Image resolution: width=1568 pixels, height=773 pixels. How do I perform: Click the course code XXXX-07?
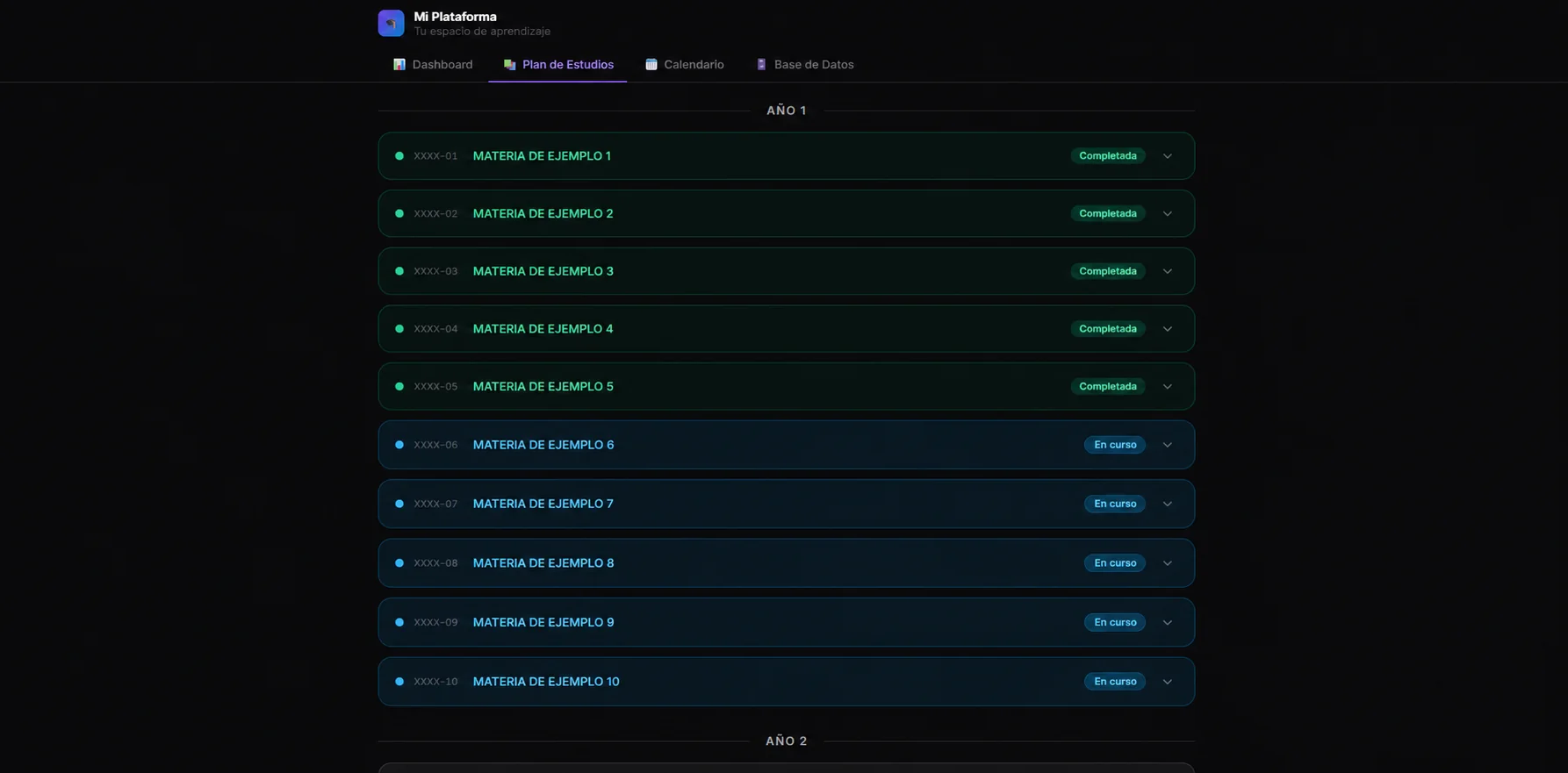coord(435,504)
